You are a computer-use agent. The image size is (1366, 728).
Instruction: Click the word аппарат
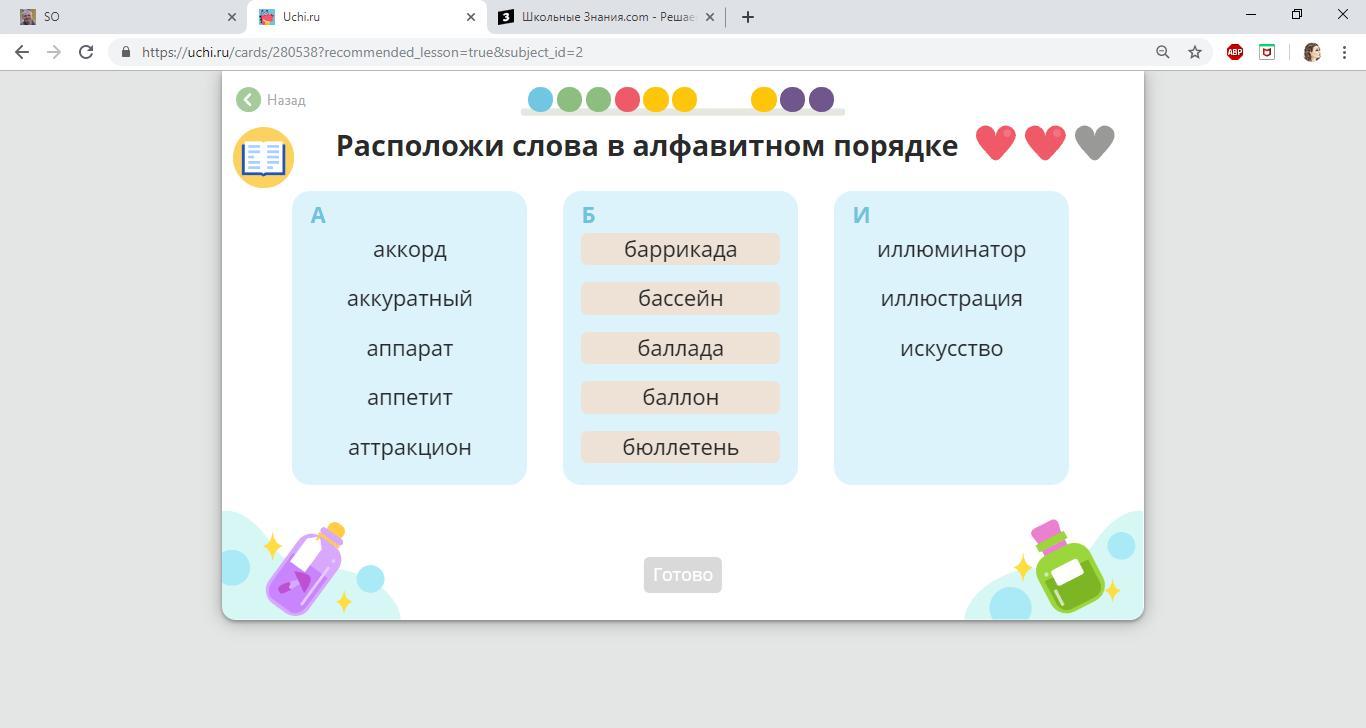410,349
